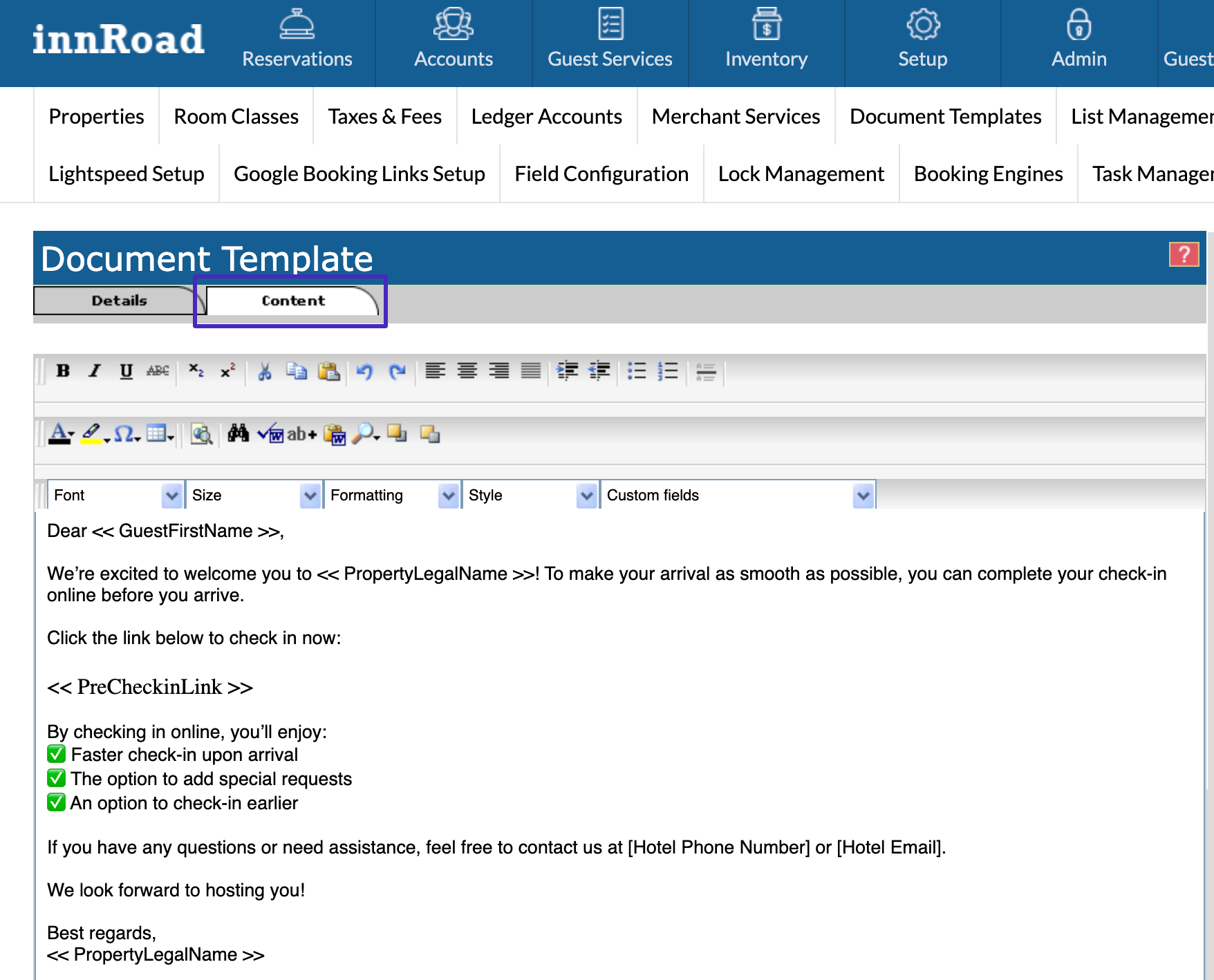The height and width of the screenshot is (980, 1214).
Task: Click the 'Dear << GuestFirstName >>,' line
Action: click(x=165, y=531)
